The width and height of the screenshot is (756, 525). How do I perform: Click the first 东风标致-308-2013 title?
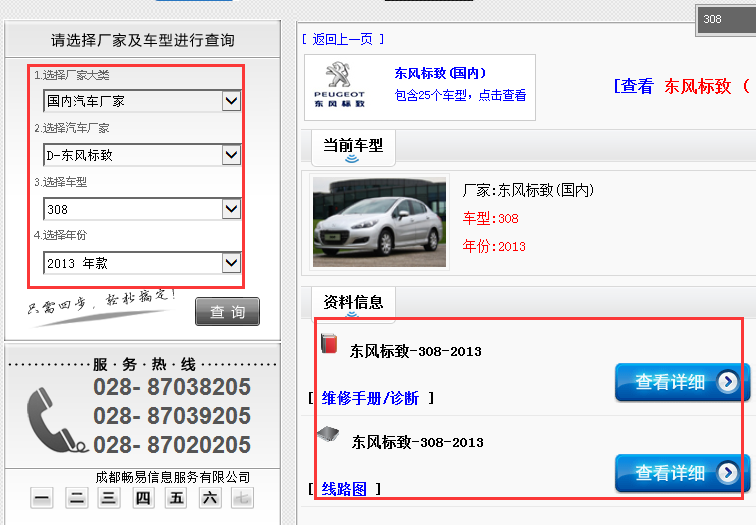click(x=416, y=351)
